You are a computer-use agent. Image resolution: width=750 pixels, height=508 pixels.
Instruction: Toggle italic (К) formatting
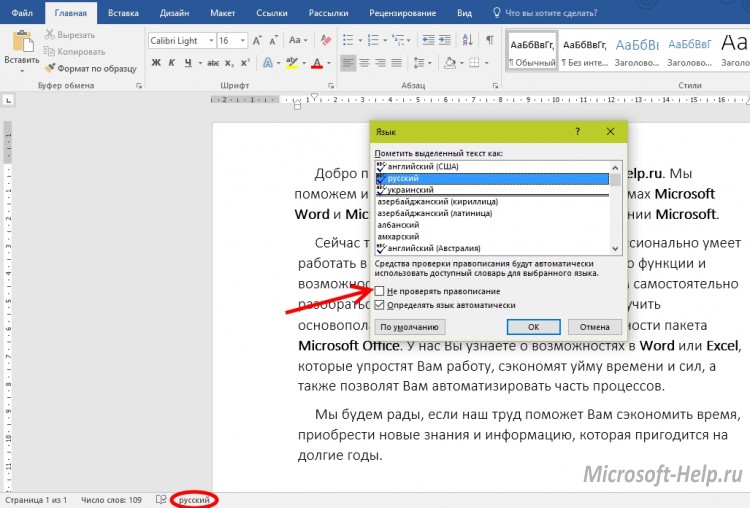click(x=172, y=63)
